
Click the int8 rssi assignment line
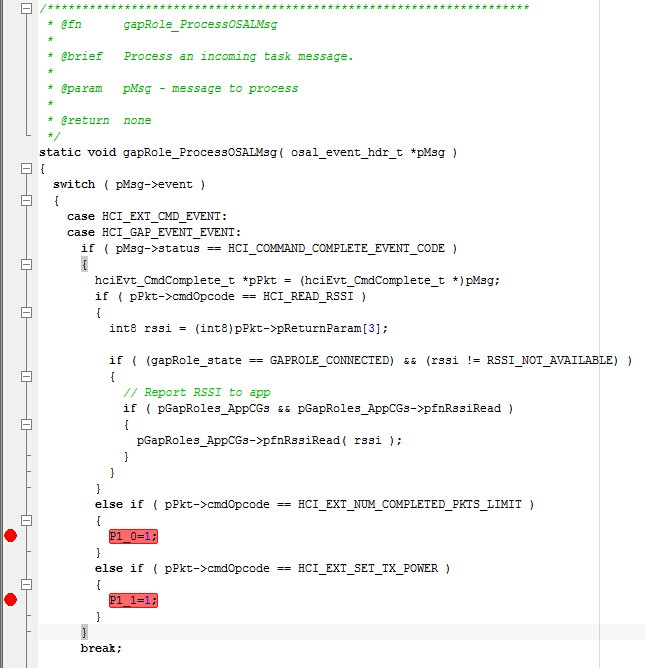248,328
